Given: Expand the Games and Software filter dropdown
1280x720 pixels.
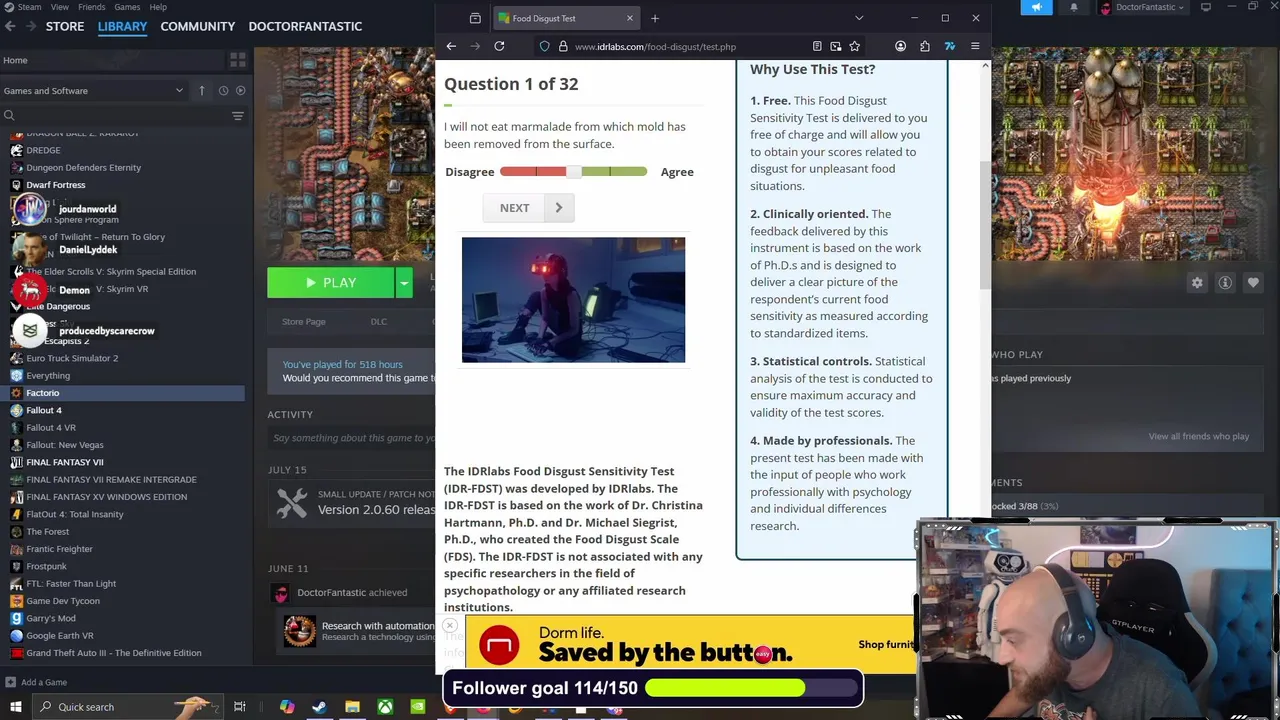Looking at the screenshot, I should point(94,91).
